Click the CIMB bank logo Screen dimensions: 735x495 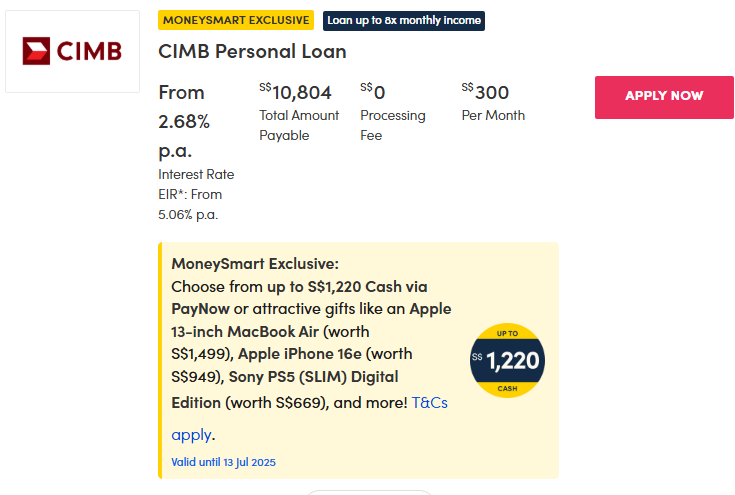point(72,51)
